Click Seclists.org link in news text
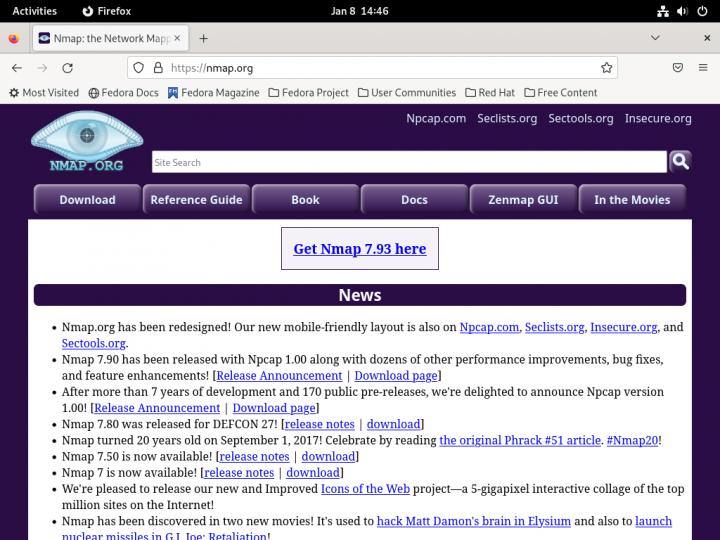 click(x=554, y=327)
